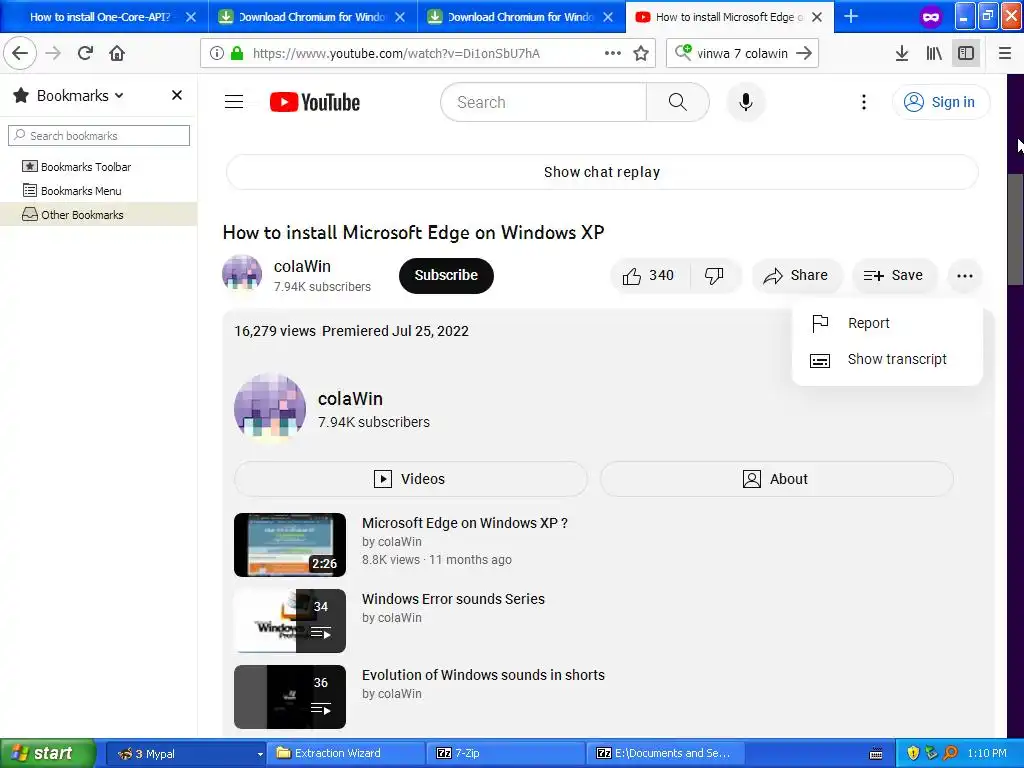
Task: Close the Bookmarks sidebar
Action: (x=176, y=95)
